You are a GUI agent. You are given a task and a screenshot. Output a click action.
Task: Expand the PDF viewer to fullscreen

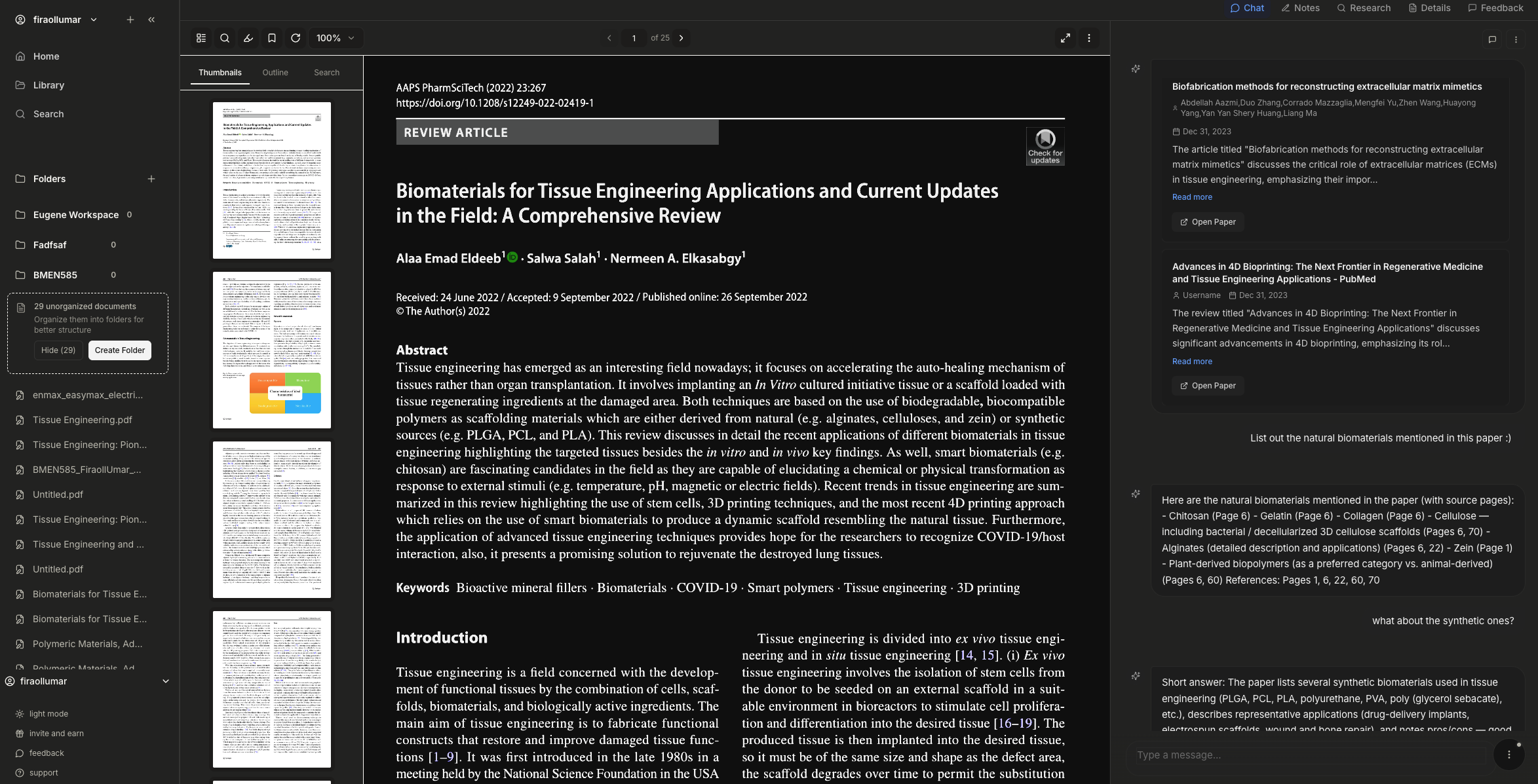coord(1066,38)
